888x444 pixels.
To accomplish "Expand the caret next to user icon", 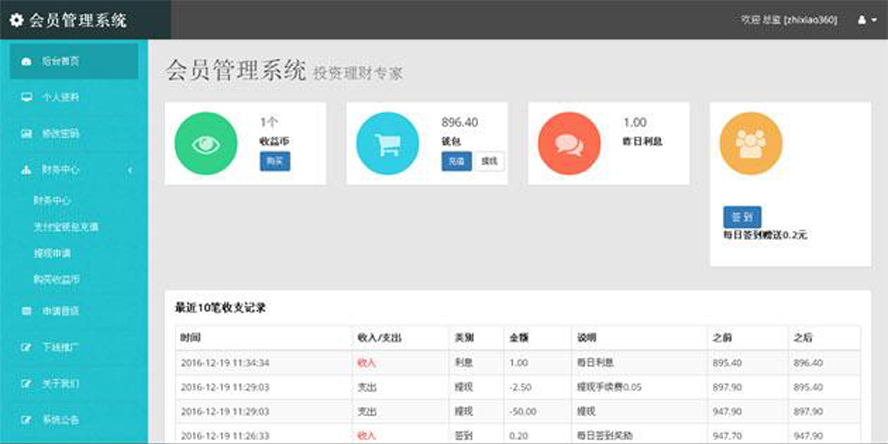I will coord(876,21).
